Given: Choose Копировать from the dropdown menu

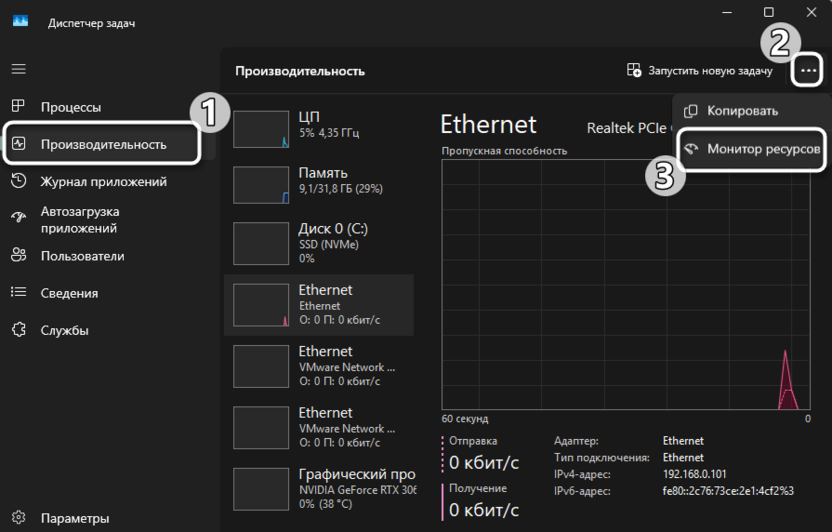Looking at the screenshot, I should (x=742, y=111).
